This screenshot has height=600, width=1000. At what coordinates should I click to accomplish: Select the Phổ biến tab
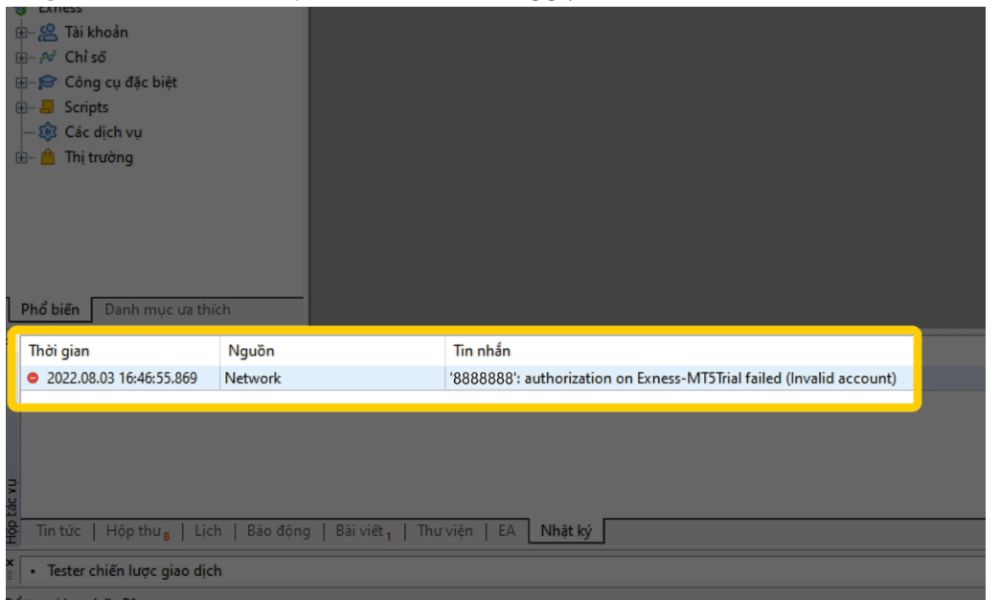point(50,310)
